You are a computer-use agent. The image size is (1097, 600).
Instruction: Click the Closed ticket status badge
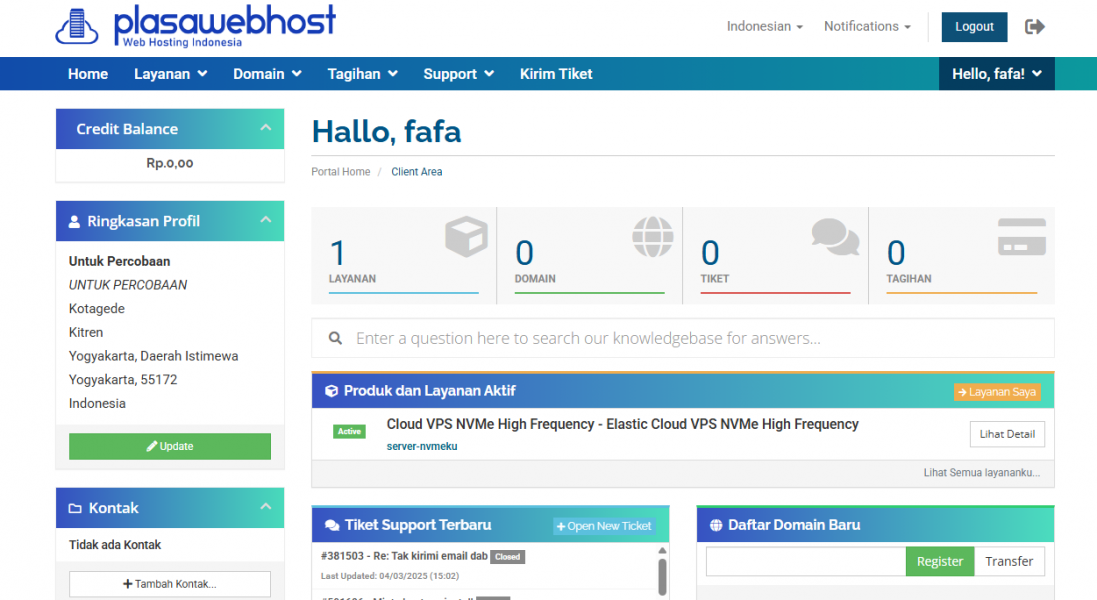coord(508,557)
